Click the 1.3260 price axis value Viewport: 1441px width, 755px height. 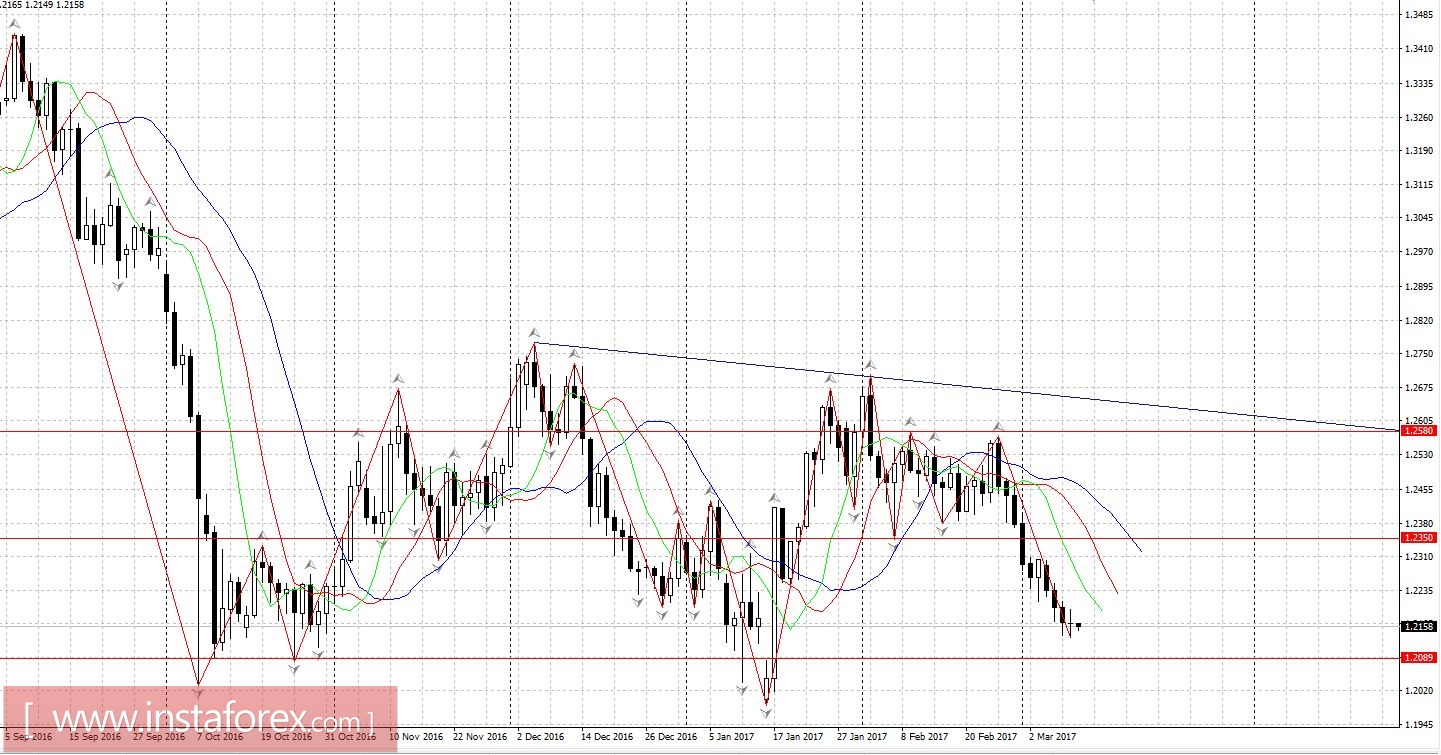[1420, 117]
